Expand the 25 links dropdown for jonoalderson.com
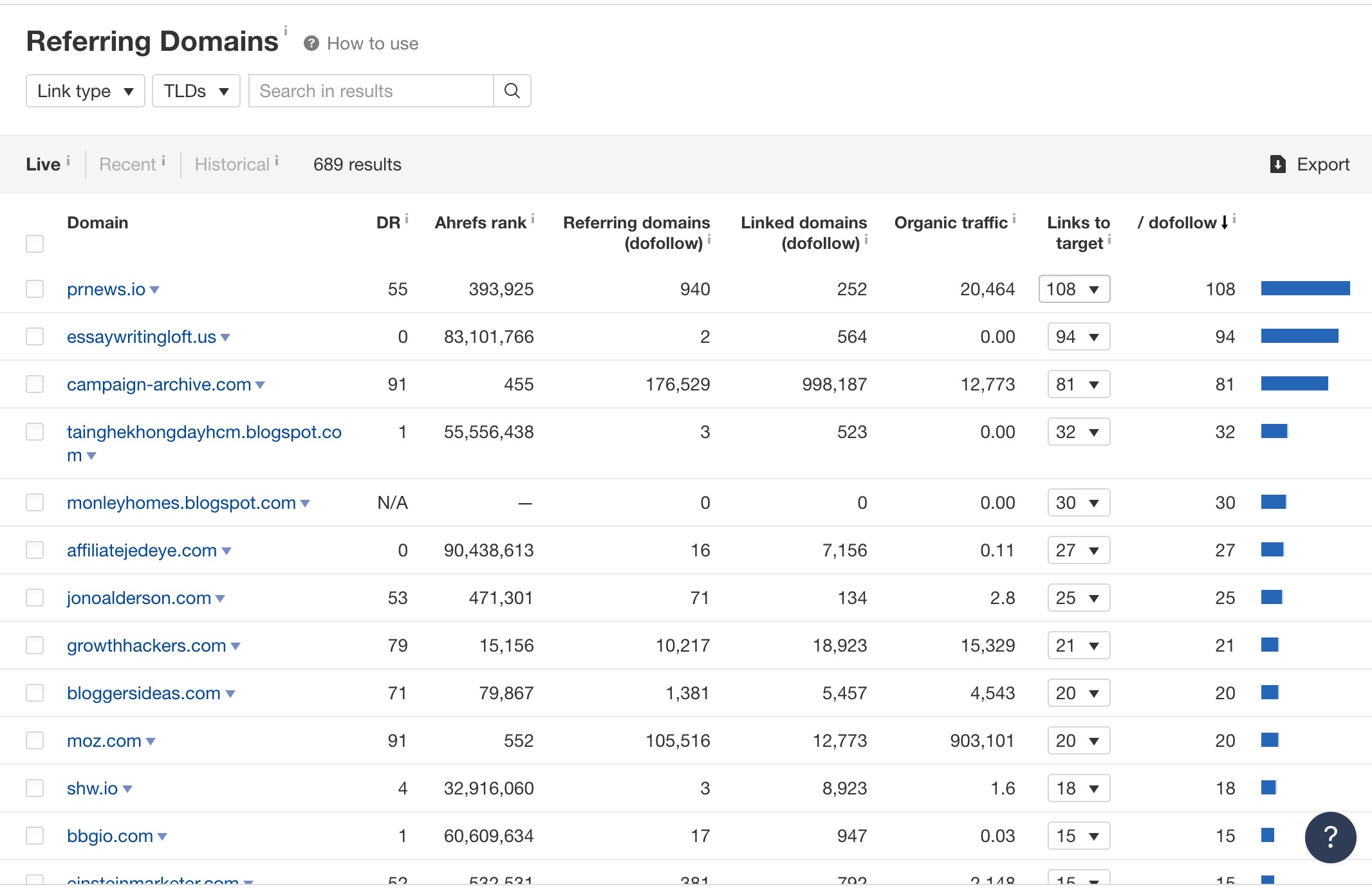The height and width of the screenshot is (889, 1372). point(1079,598)
